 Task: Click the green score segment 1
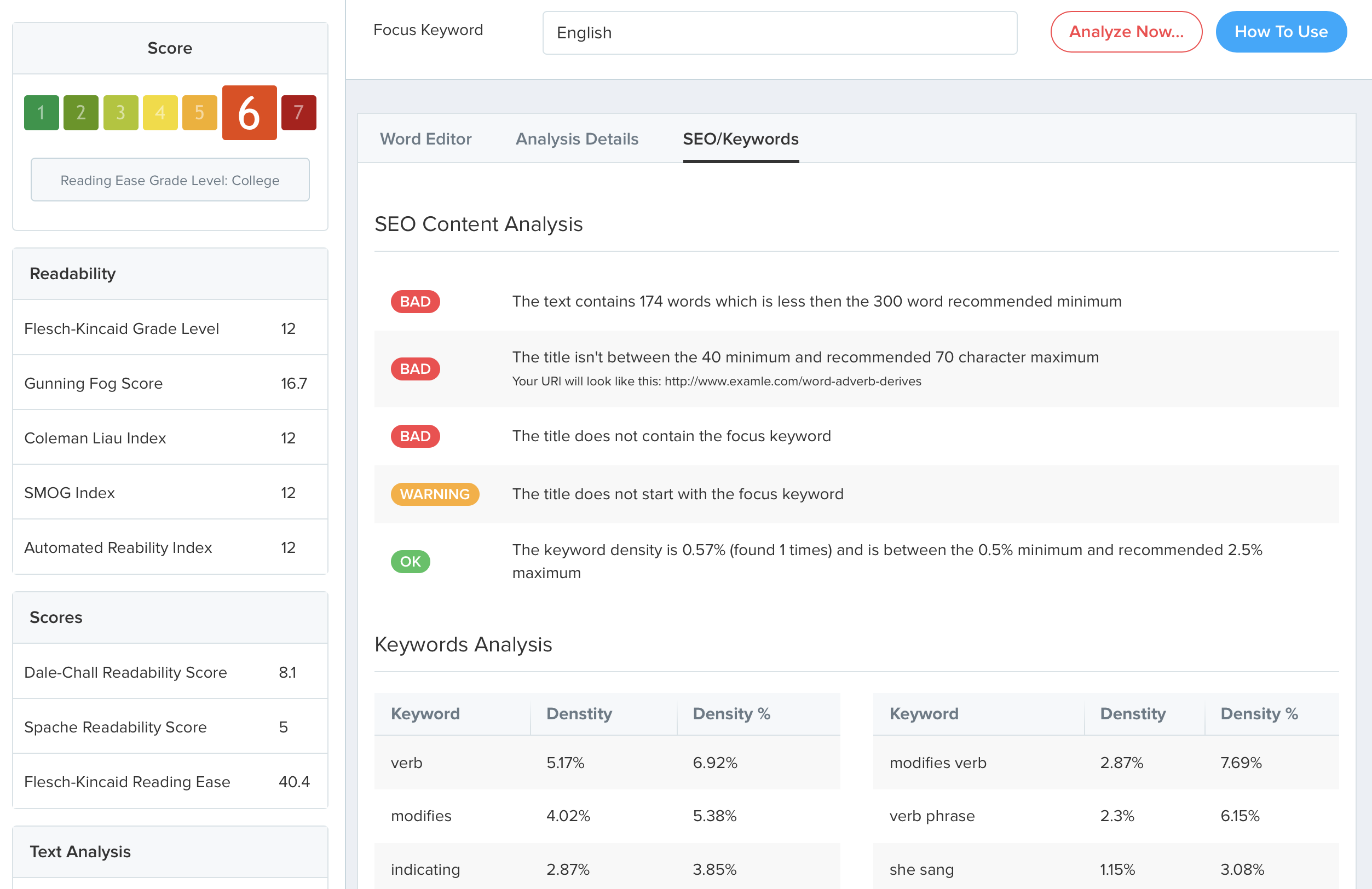pyautogui.click(x=41, y=112)
